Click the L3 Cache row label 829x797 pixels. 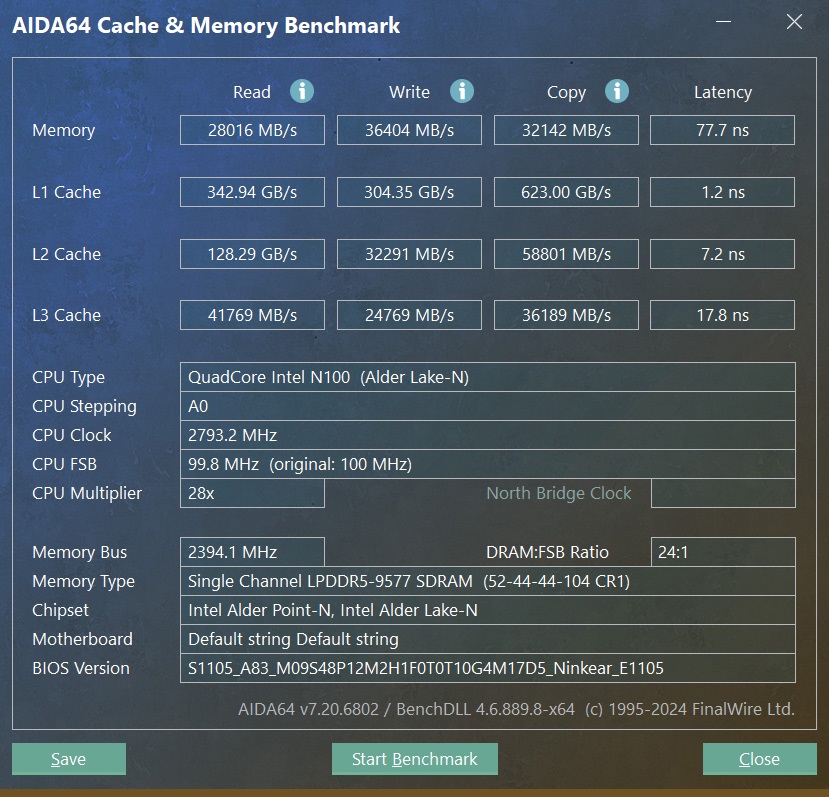click(x=67, y=315)
